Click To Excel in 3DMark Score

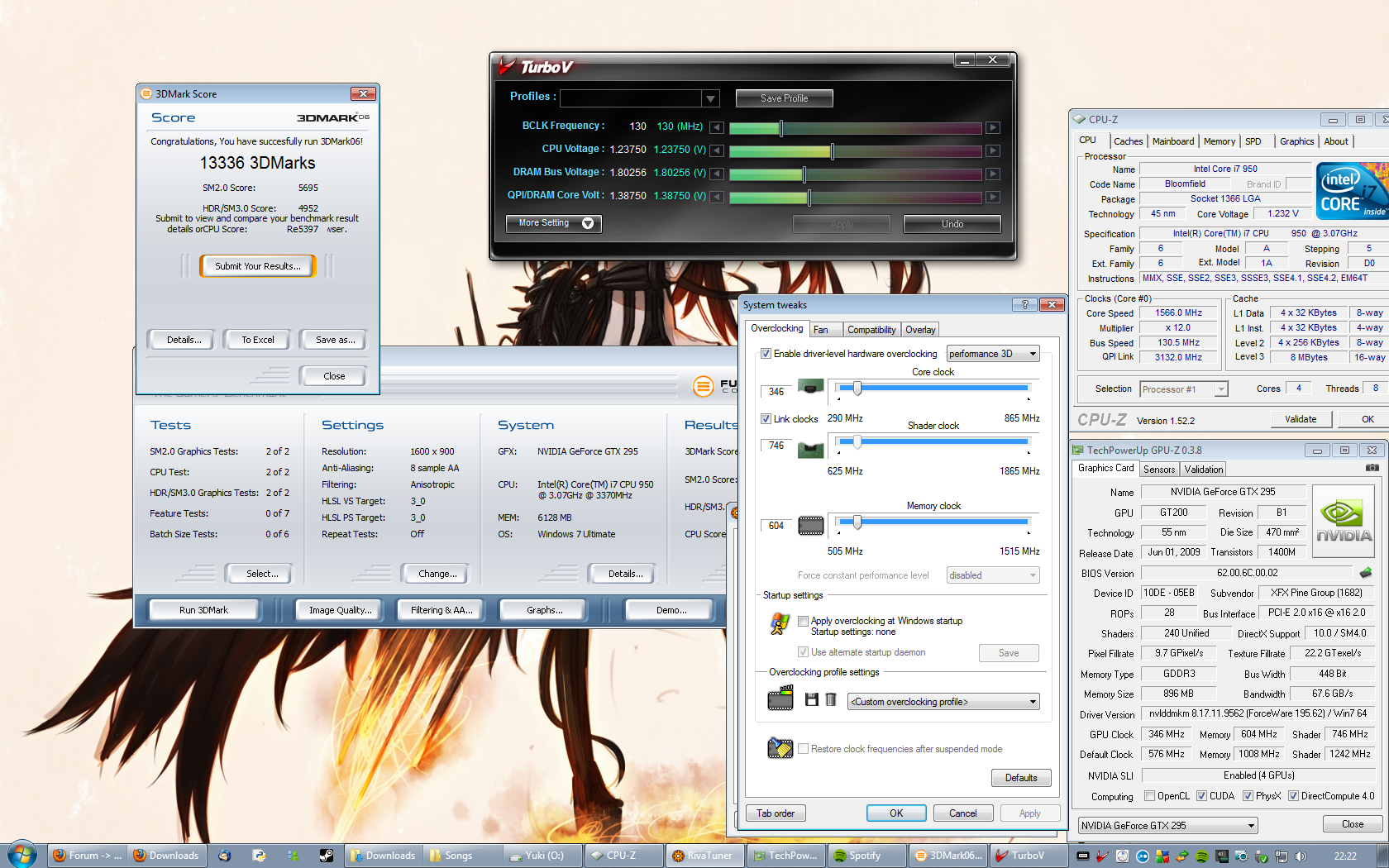(x=258, y=340)
